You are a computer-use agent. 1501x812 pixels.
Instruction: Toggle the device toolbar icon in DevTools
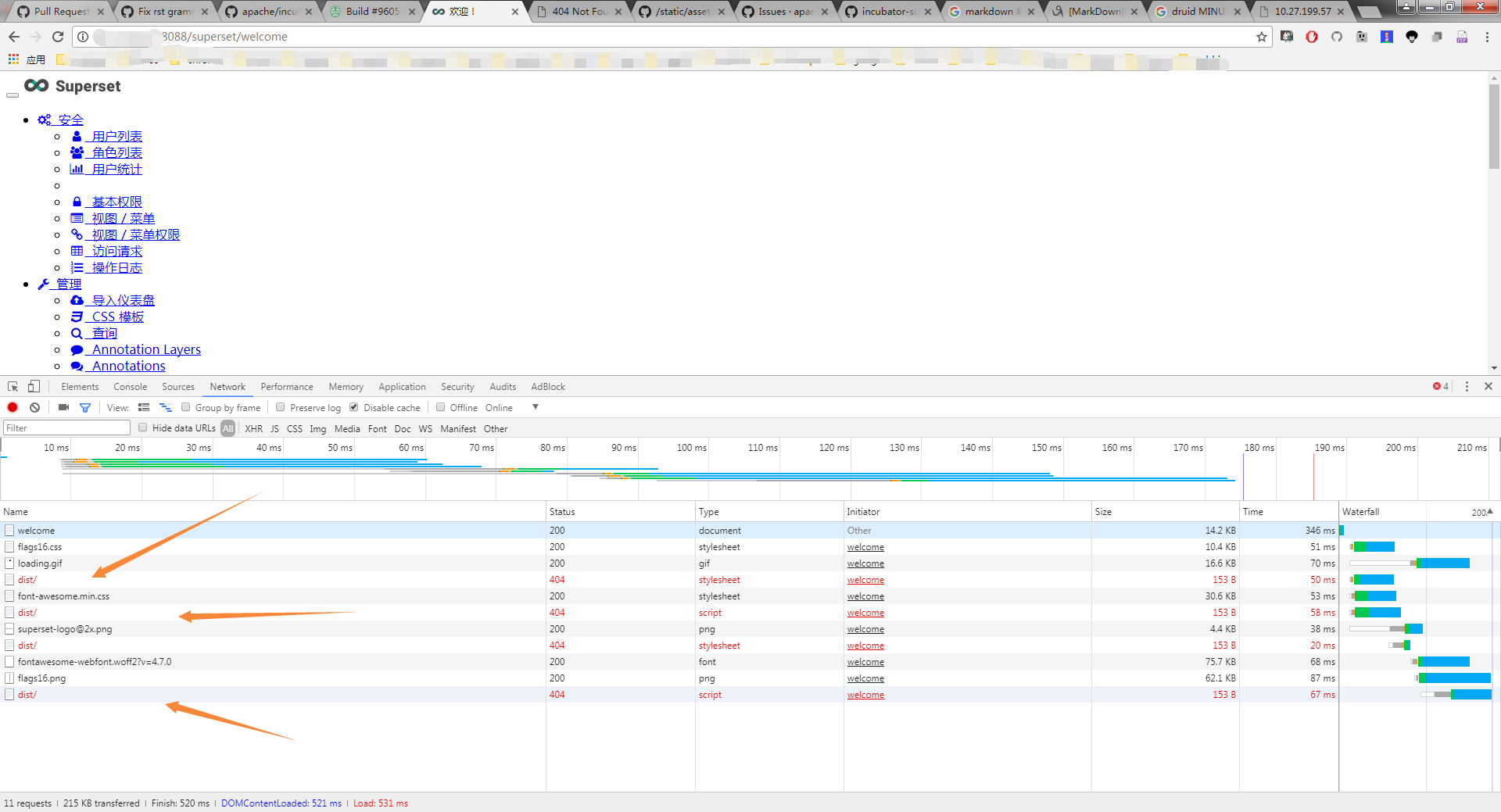[x=34, y=386]
